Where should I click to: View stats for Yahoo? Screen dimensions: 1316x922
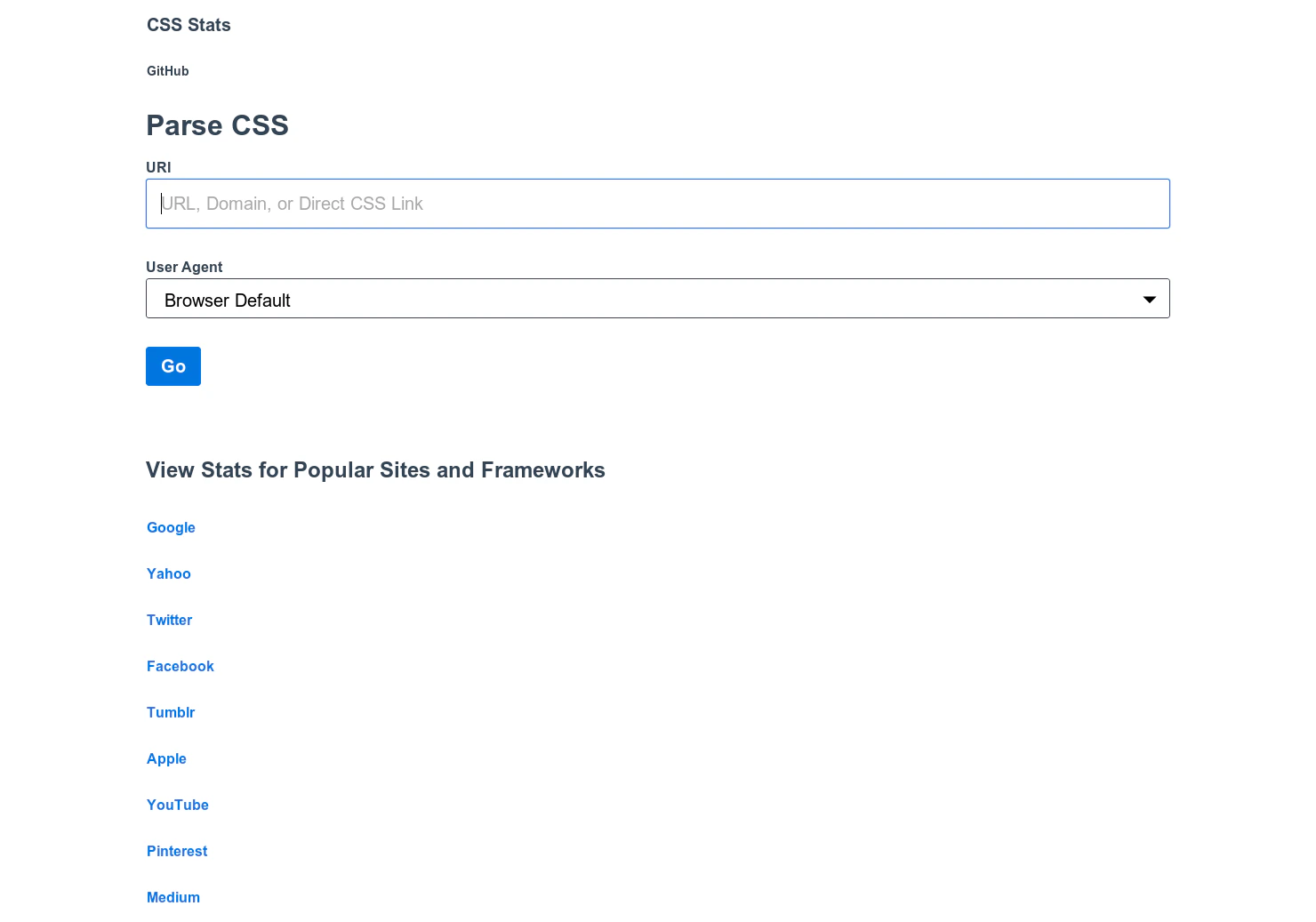click(x=168, y=573)
